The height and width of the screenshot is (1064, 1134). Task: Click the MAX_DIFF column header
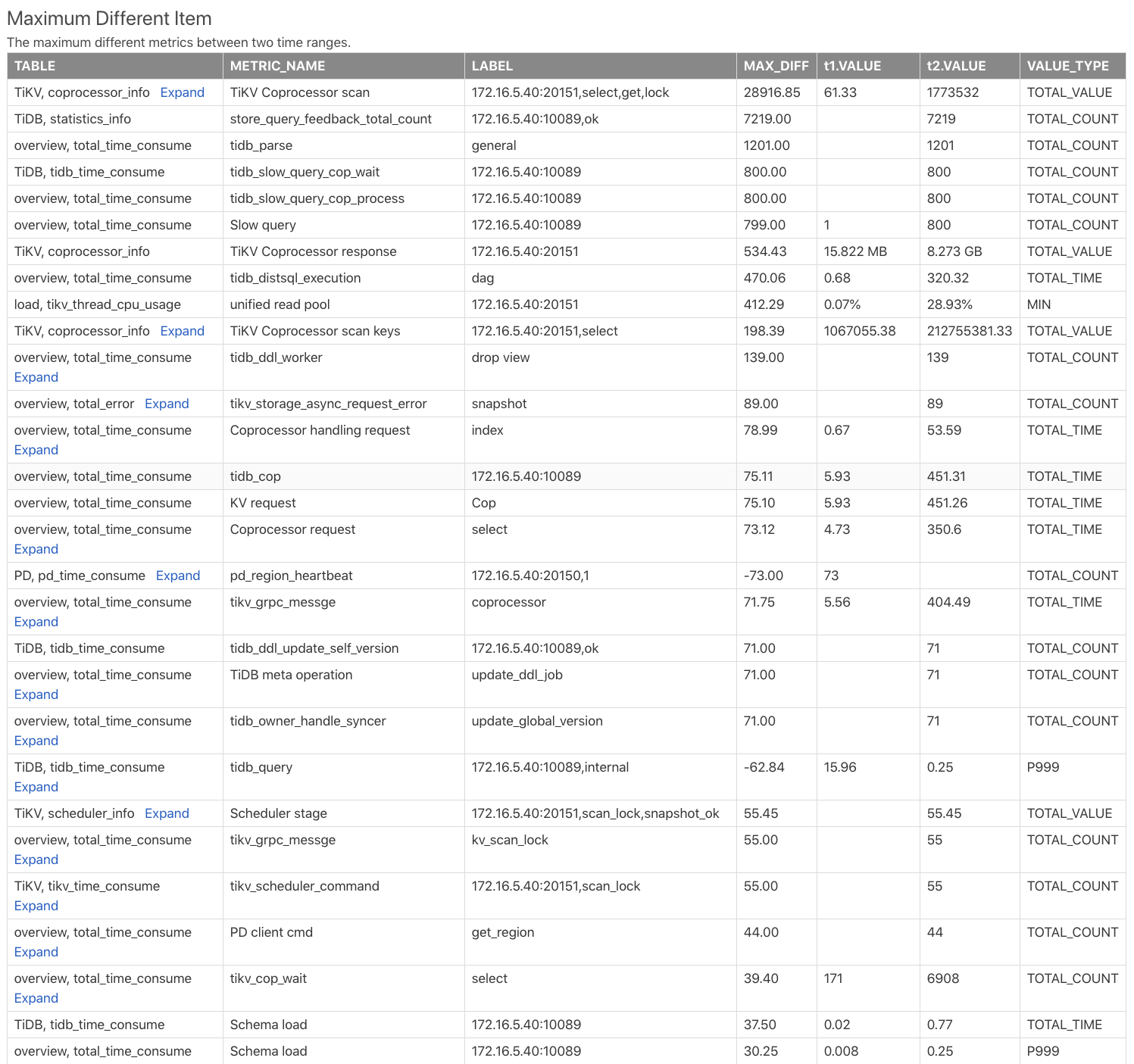776,66
